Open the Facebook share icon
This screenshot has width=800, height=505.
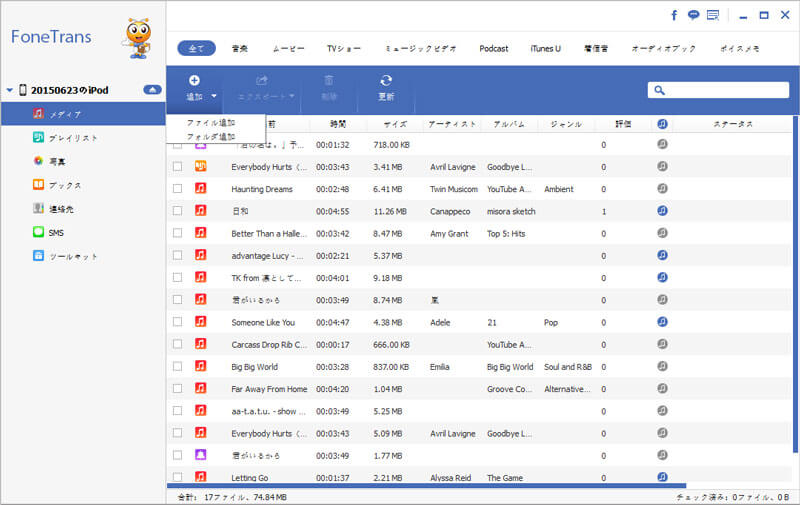point(674,15)
